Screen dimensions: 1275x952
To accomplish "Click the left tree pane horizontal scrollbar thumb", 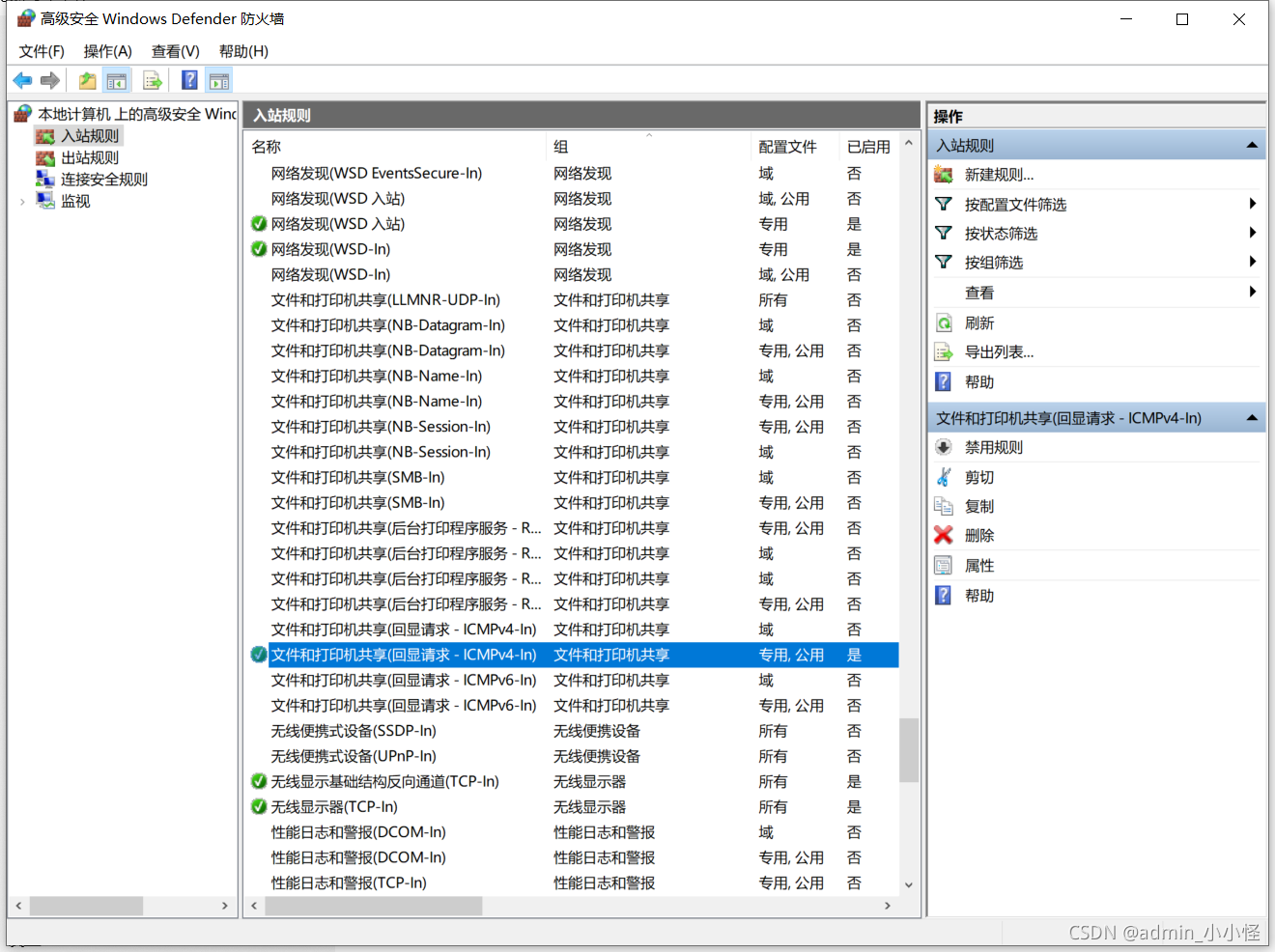I will (86, 906).
